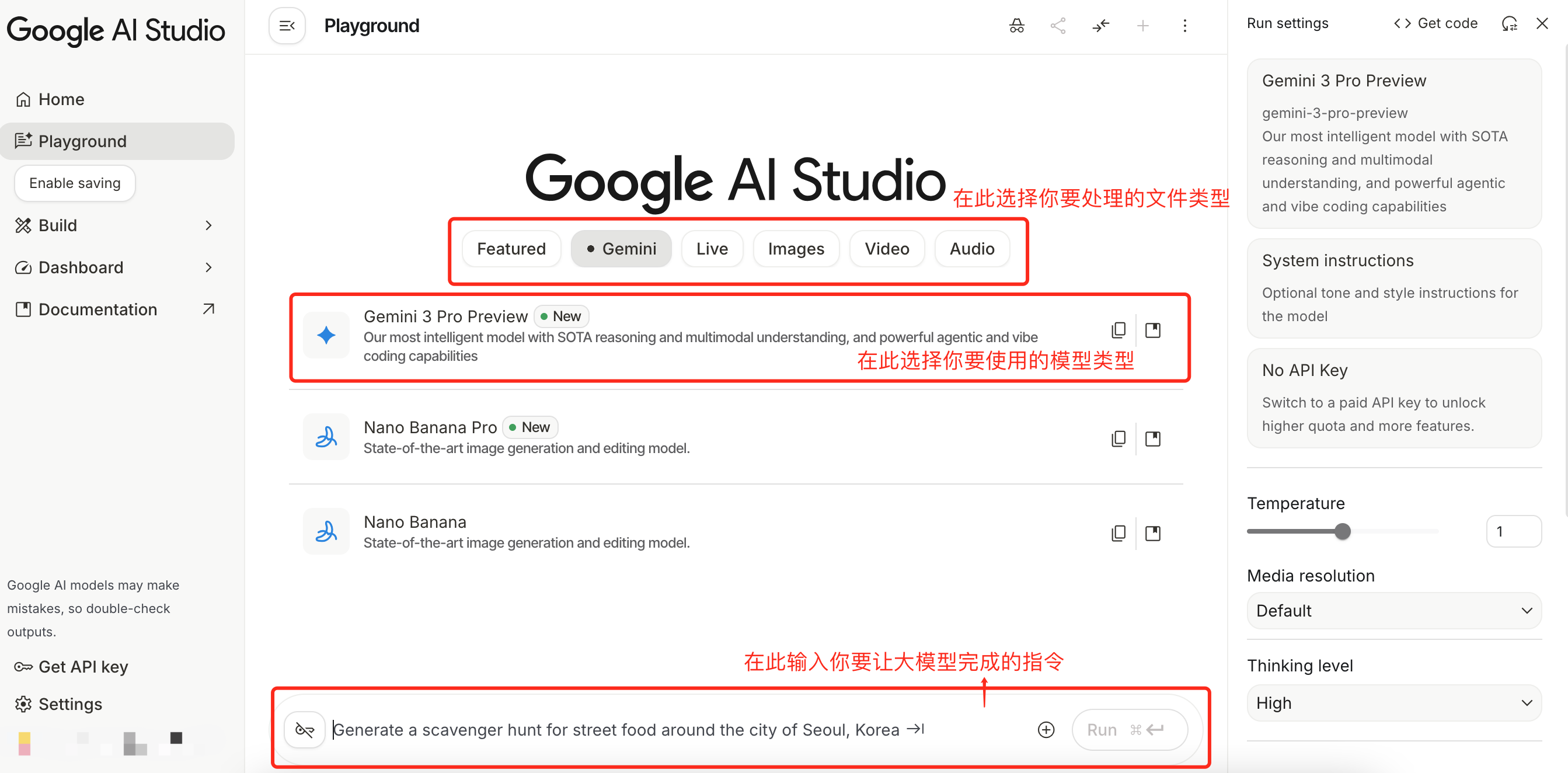The height and width of the screenshot is (773, 1568).
Task: Click the Dashboard gauge icon
Action: pos(23,267)
